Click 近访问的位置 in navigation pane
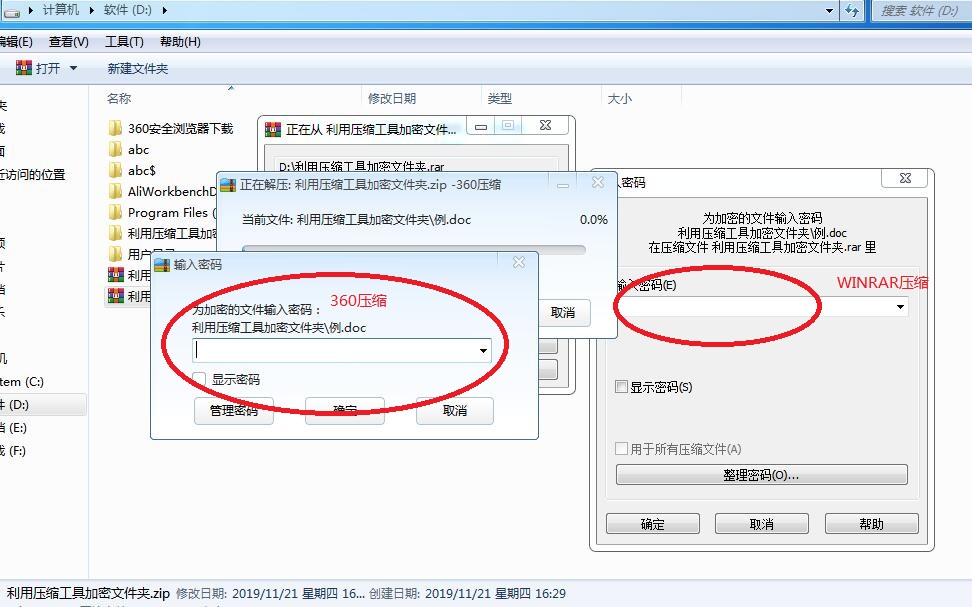972x607 pixels. coord(32,174)
